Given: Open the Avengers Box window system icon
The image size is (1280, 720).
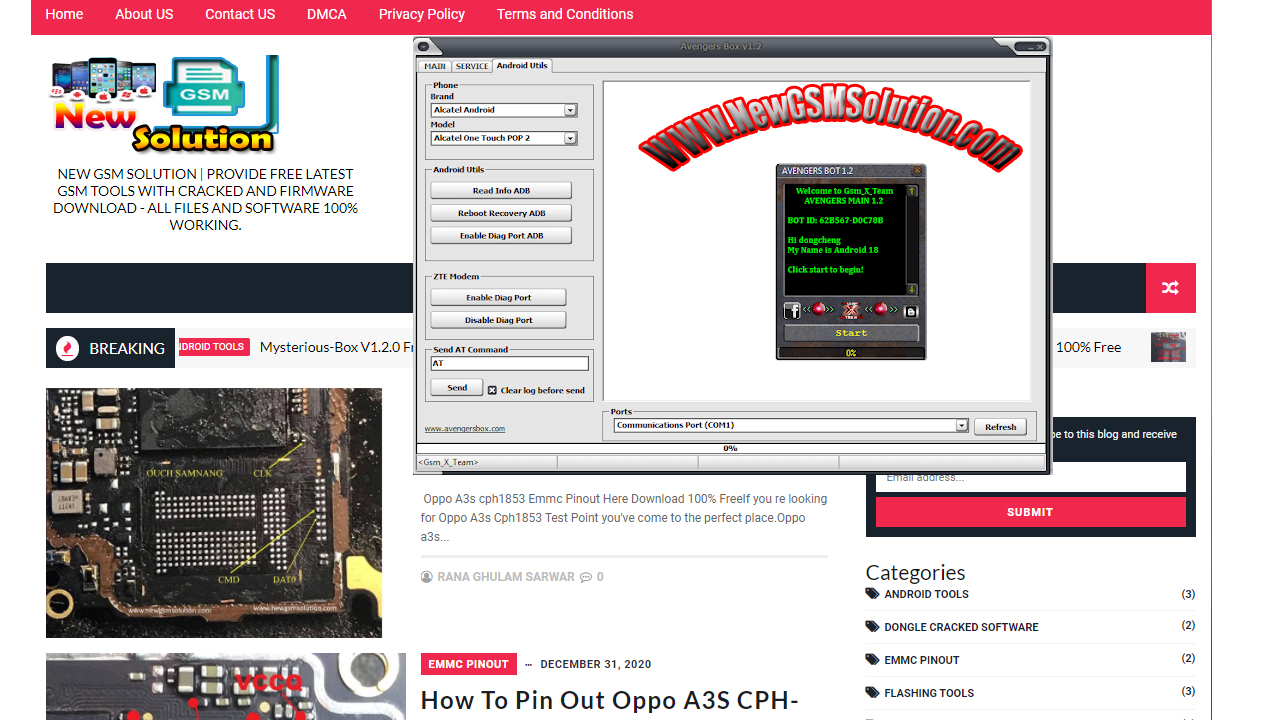Looking at the screenshot, I should [x=427, y=45].
